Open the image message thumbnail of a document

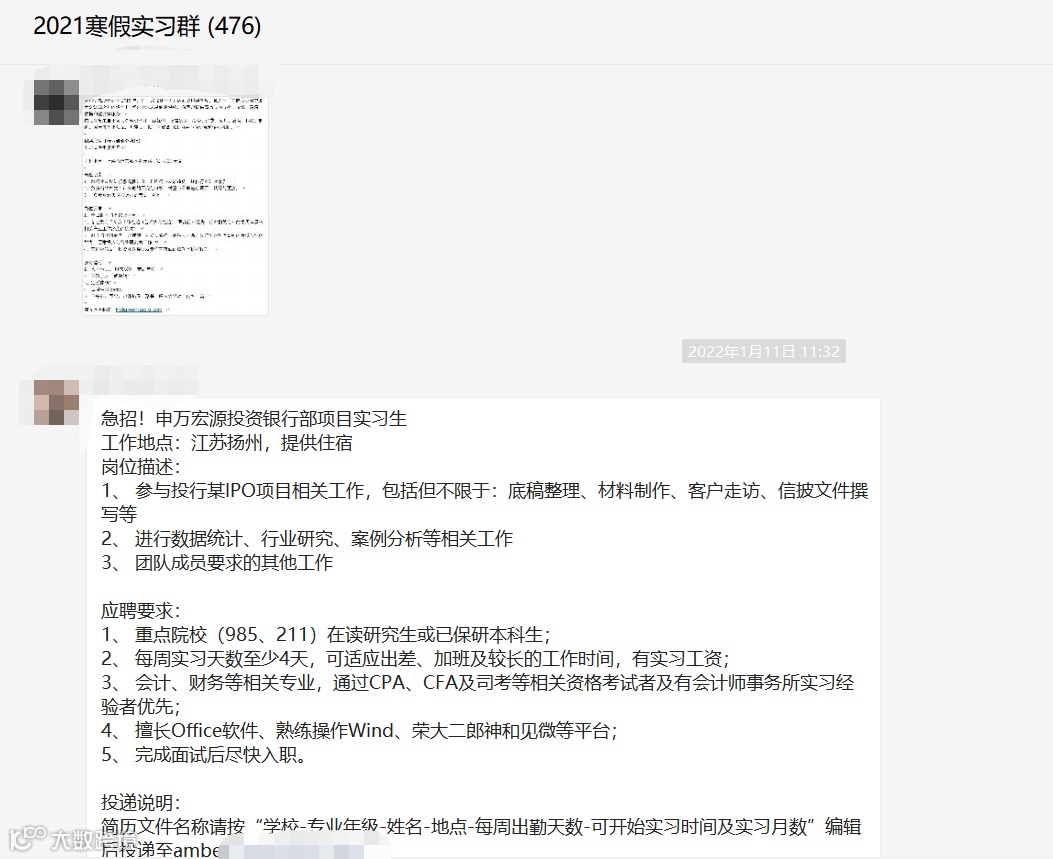pyautogui.click(x=175, y=205)
